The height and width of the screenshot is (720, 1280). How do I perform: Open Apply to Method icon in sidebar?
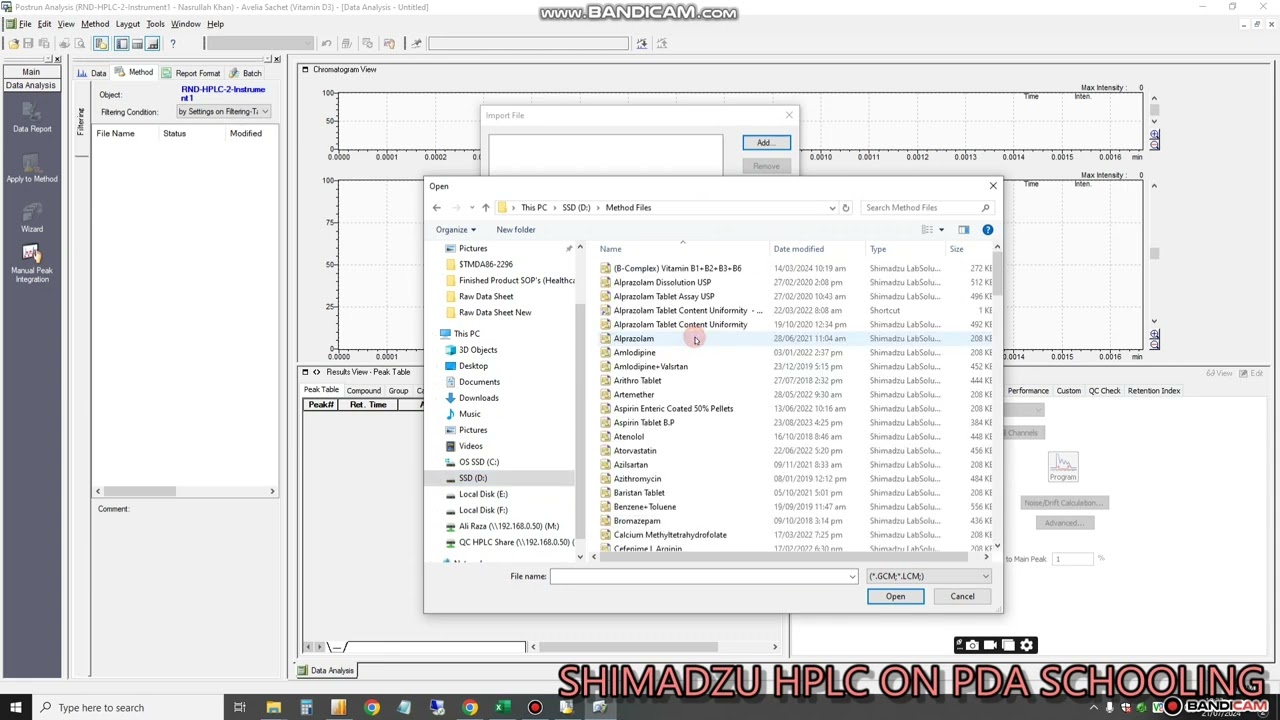(x=32, y=168)
